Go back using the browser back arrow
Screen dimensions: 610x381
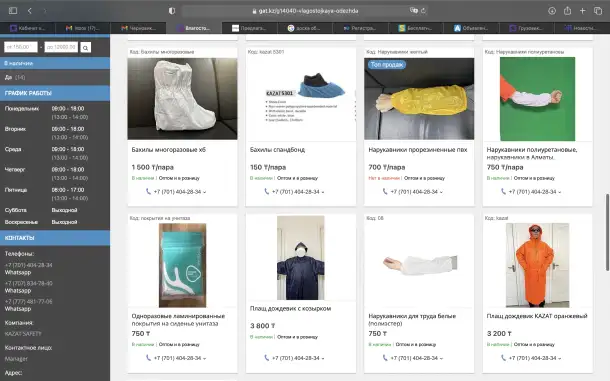point(30,11)
